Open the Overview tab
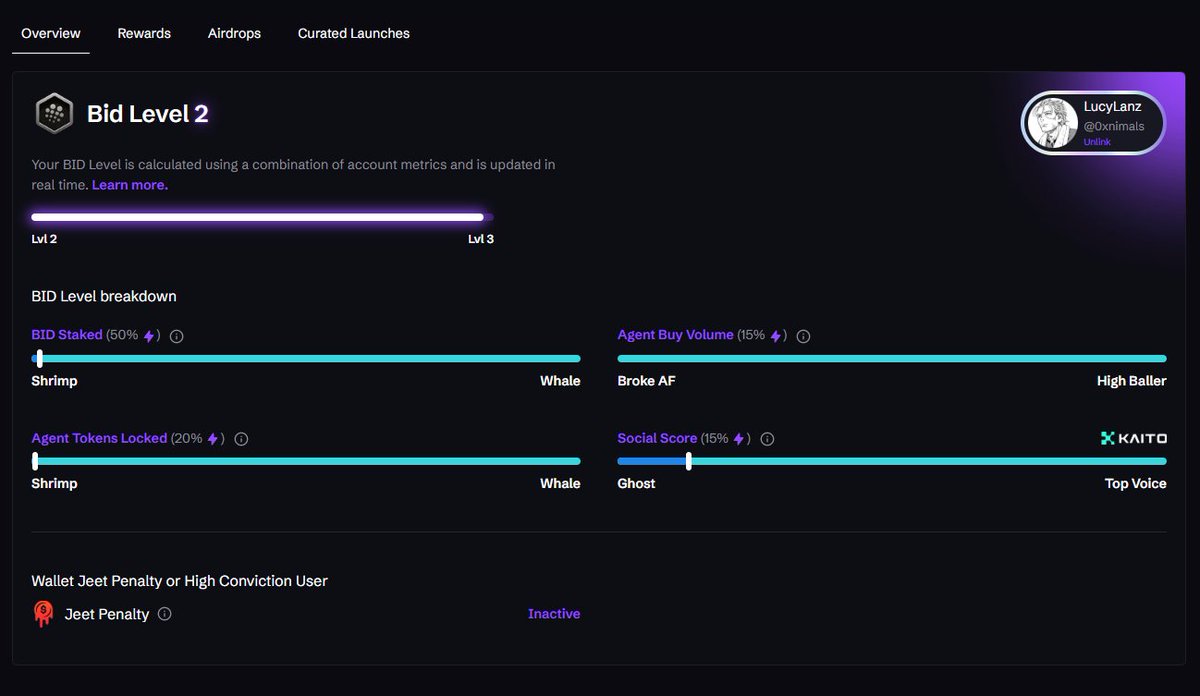The height and width of the screenshot is (696, 1200). [x=51, y=33]
